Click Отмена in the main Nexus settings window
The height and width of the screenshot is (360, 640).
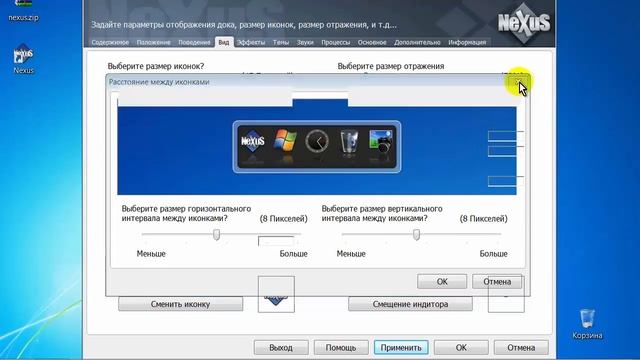tap(521, 348)
